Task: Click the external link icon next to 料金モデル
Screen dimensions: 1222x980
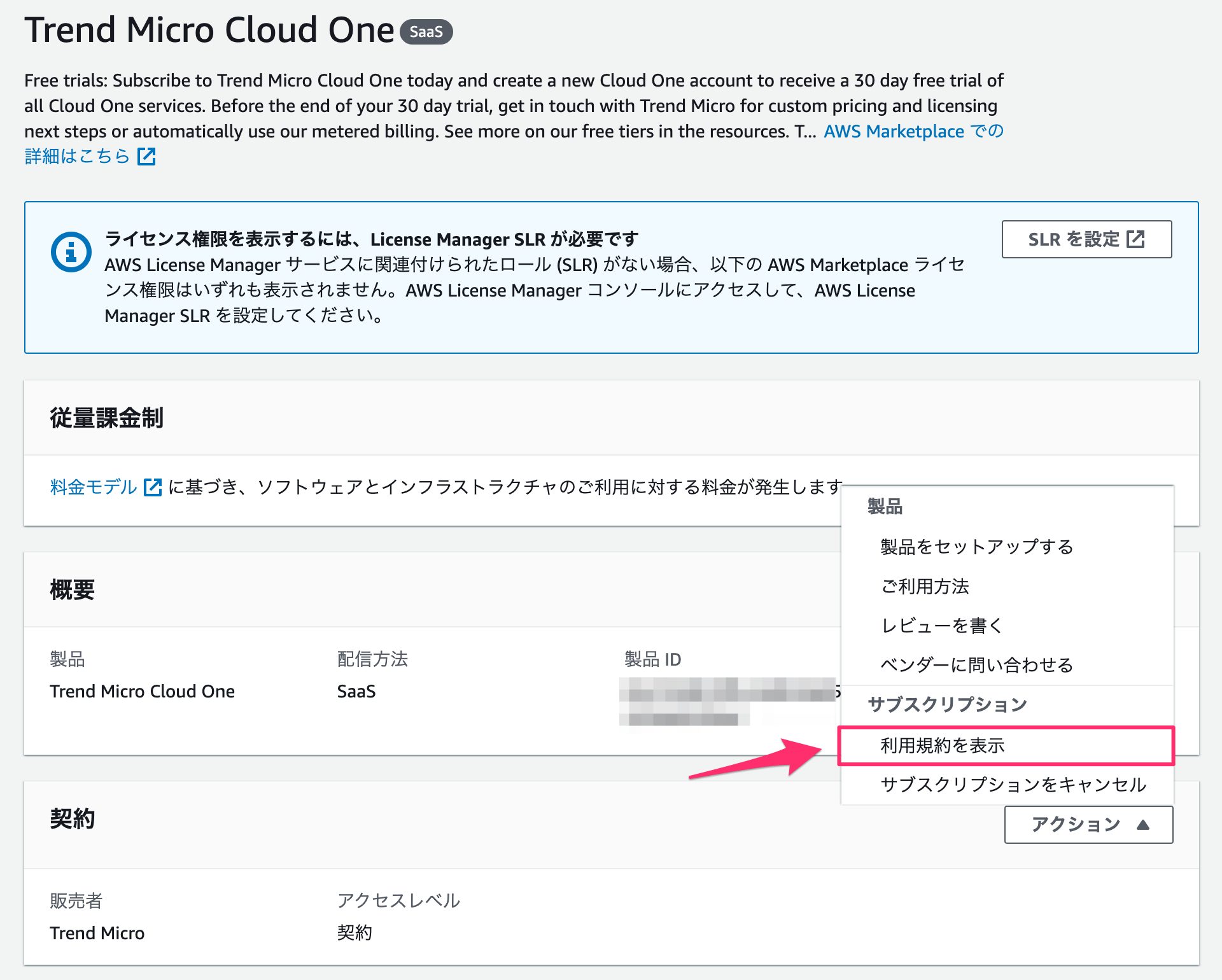Action: 153,486
